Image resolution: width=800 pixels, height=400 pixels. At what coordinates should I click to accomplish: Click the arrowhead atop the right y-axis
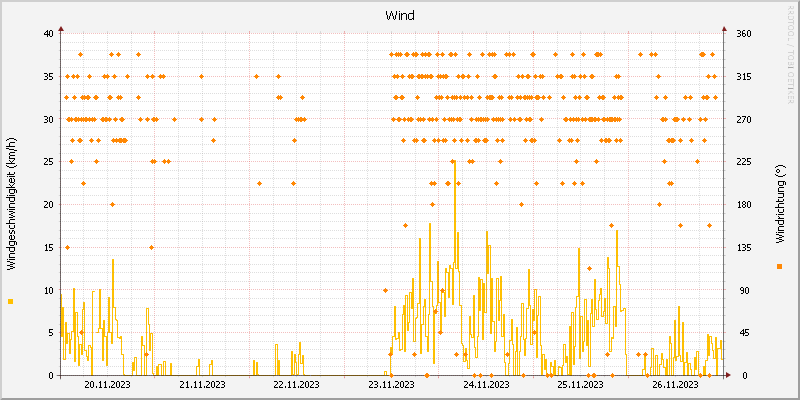click(723, 29)
